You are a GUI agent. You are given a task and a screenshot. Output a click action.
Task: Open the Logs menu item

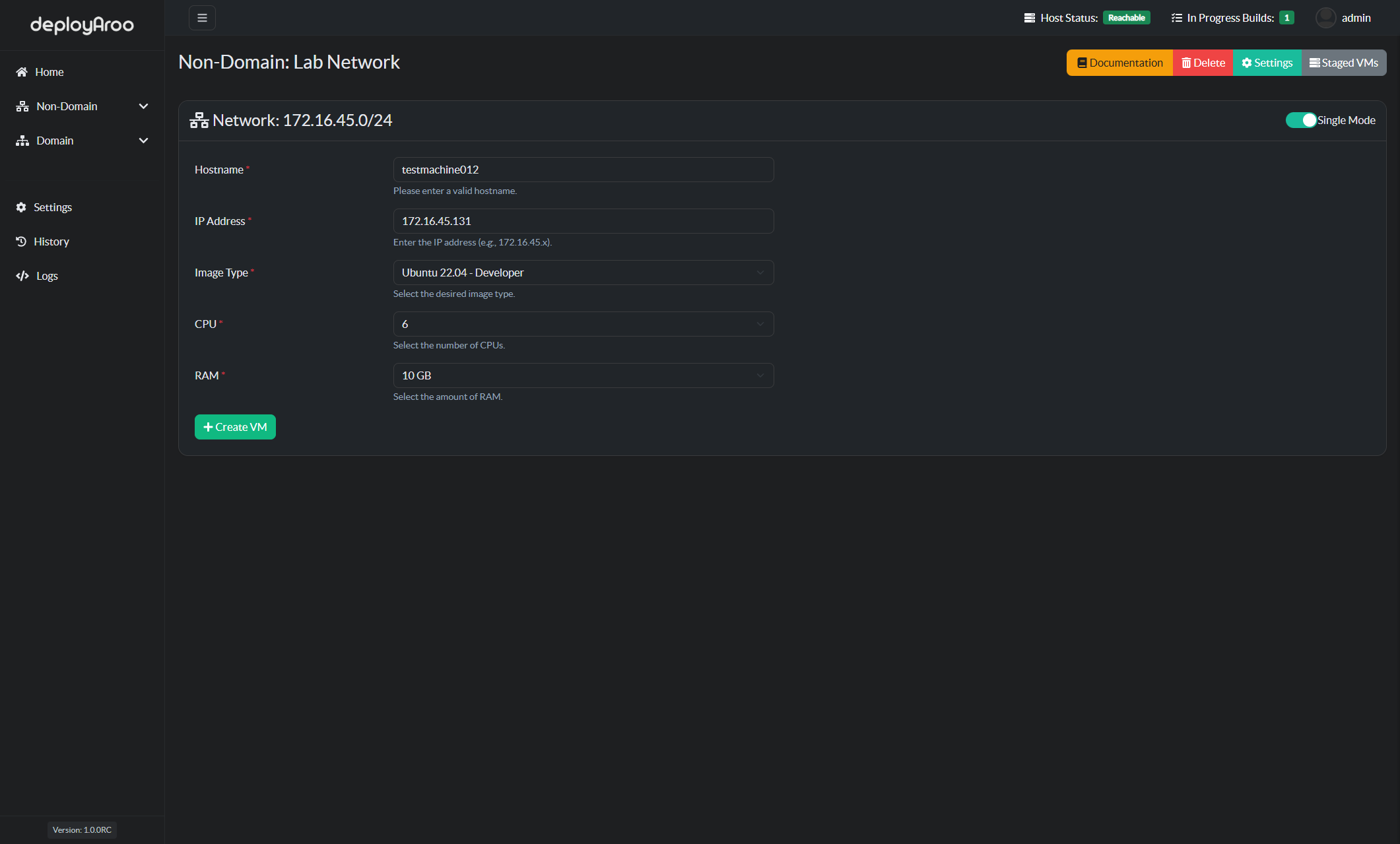tap(46, 275)
